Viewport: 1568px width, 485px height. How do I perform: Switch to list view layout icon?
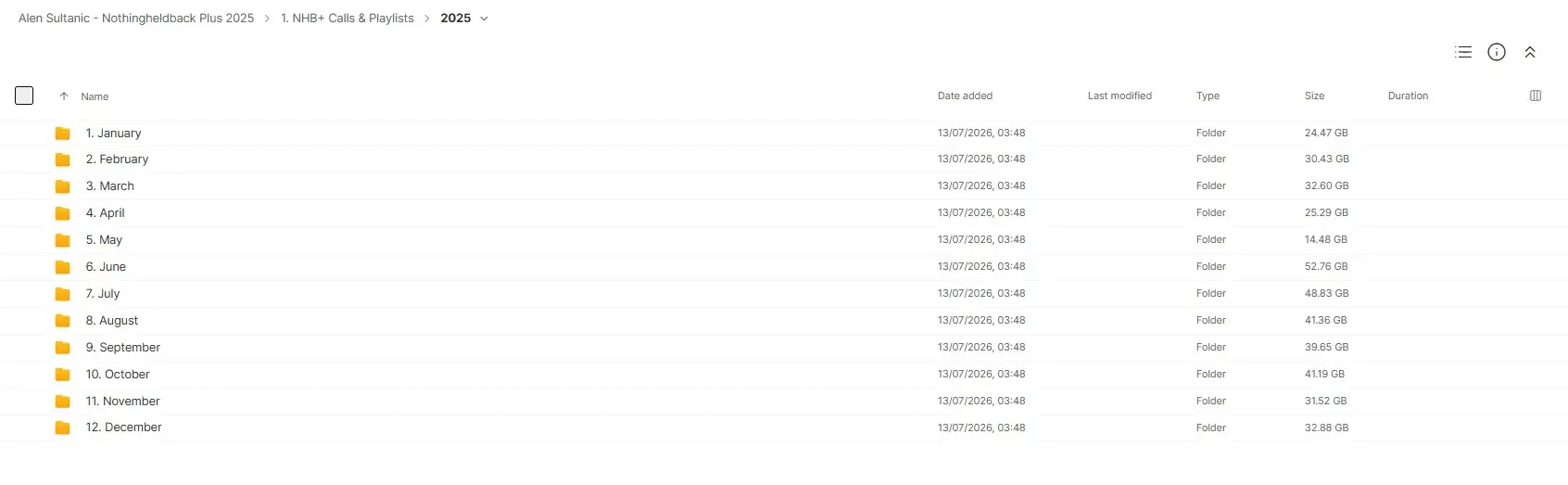[1463, 52]
